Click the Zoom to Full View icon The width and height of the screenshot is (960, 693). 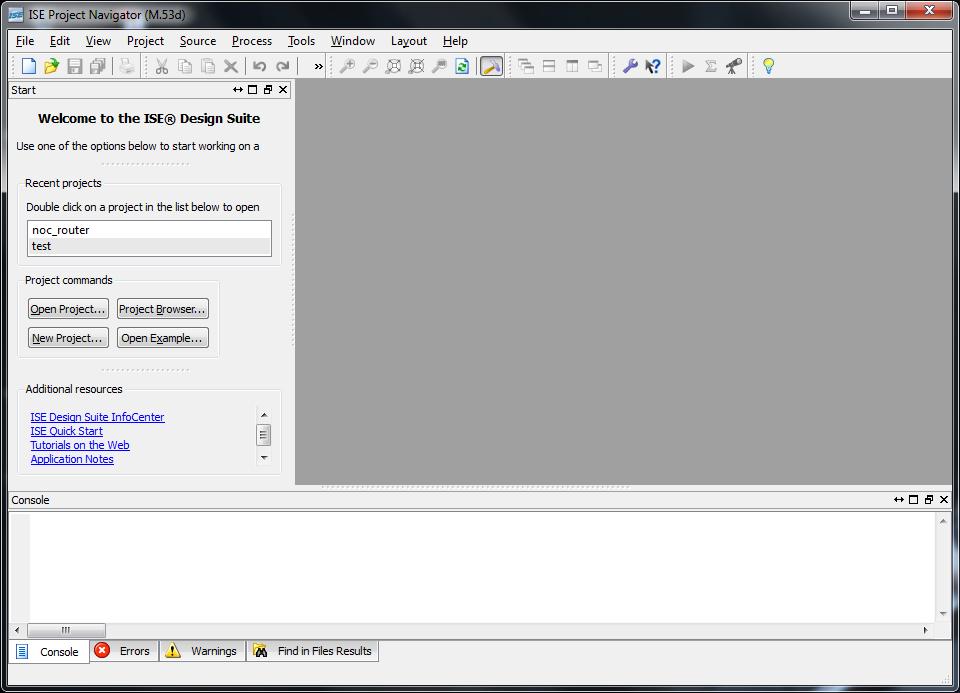point(393,66)
